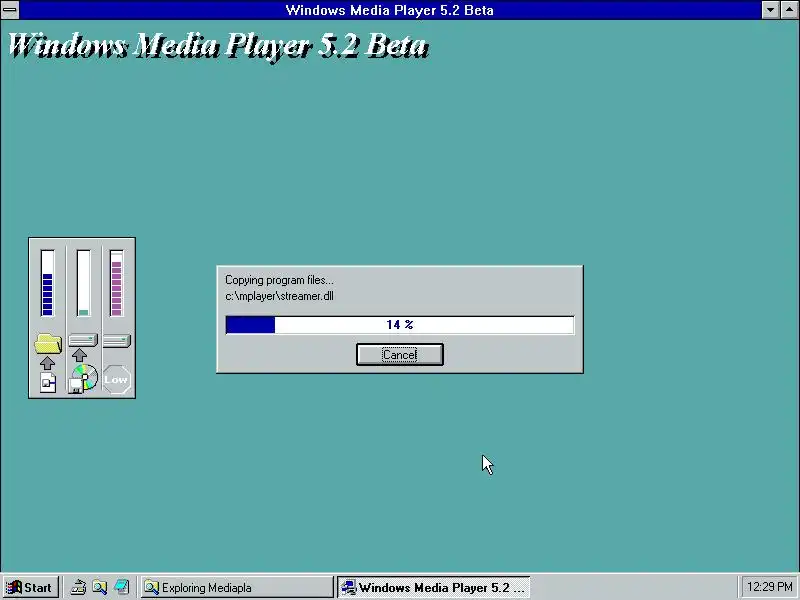Click the first quick launch icon beside Start
Image resolution: width=800 pixels, height=600 pixels.
coord(78,587)
